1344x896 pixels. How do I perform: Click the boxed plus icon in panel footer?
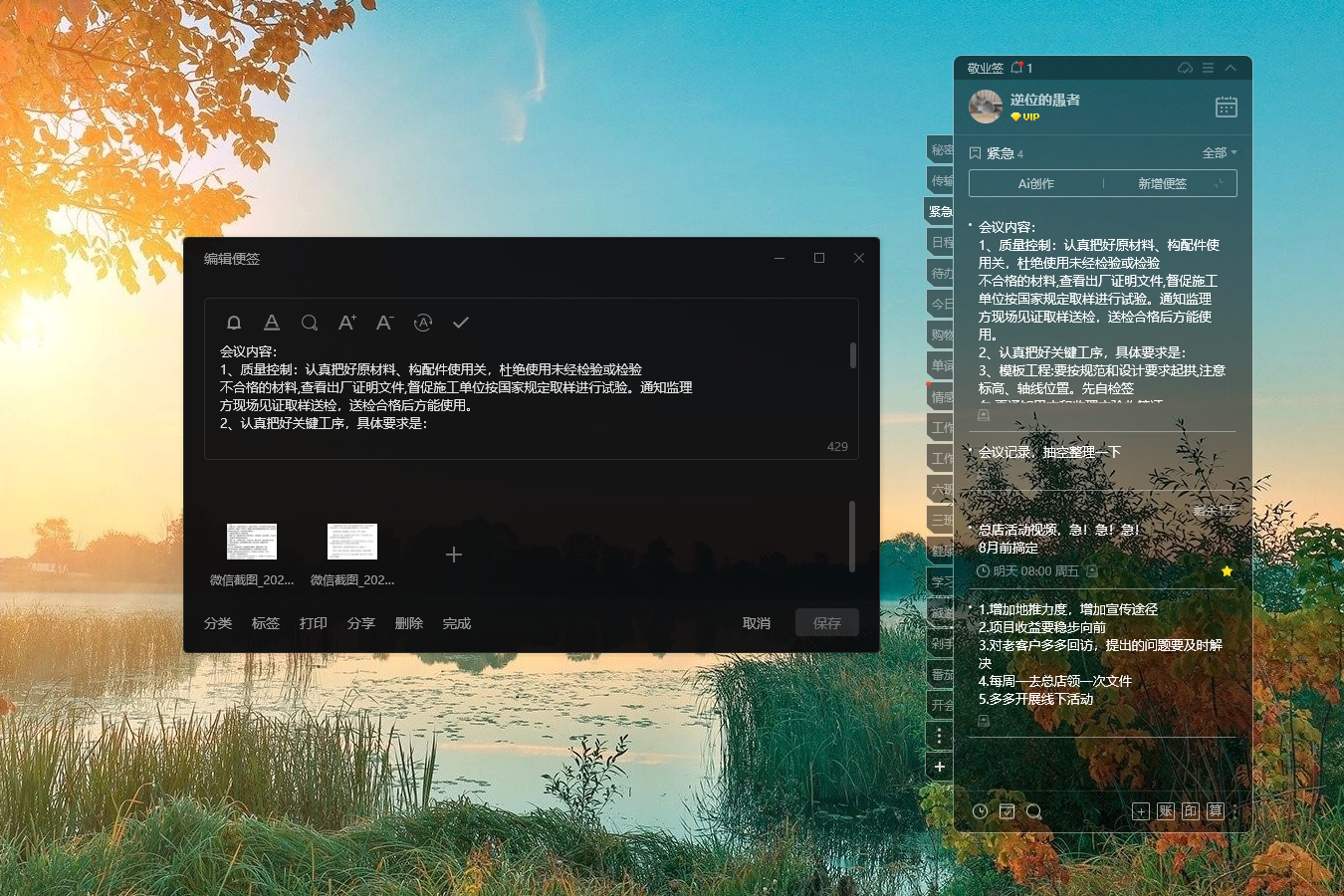(1141, 811)
